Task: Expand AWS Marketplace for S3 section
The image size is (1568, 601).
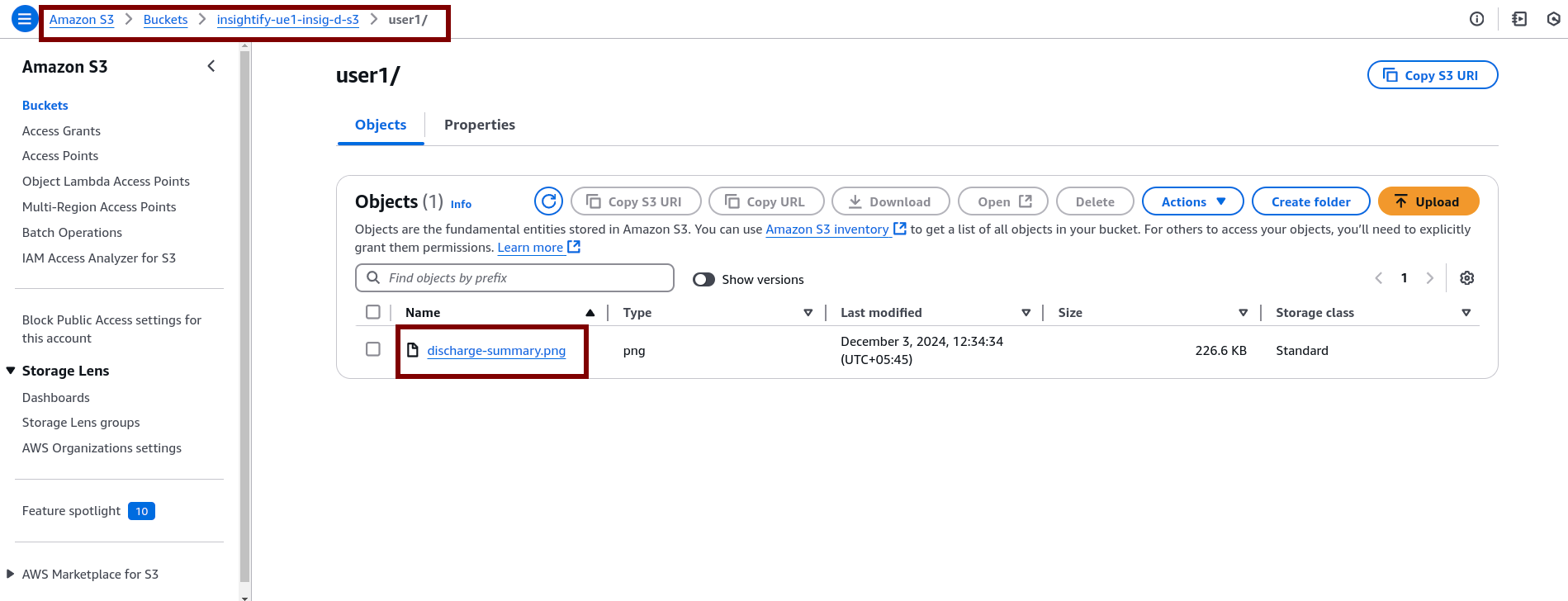Action: pyautogui.click(x=11, y=574)
